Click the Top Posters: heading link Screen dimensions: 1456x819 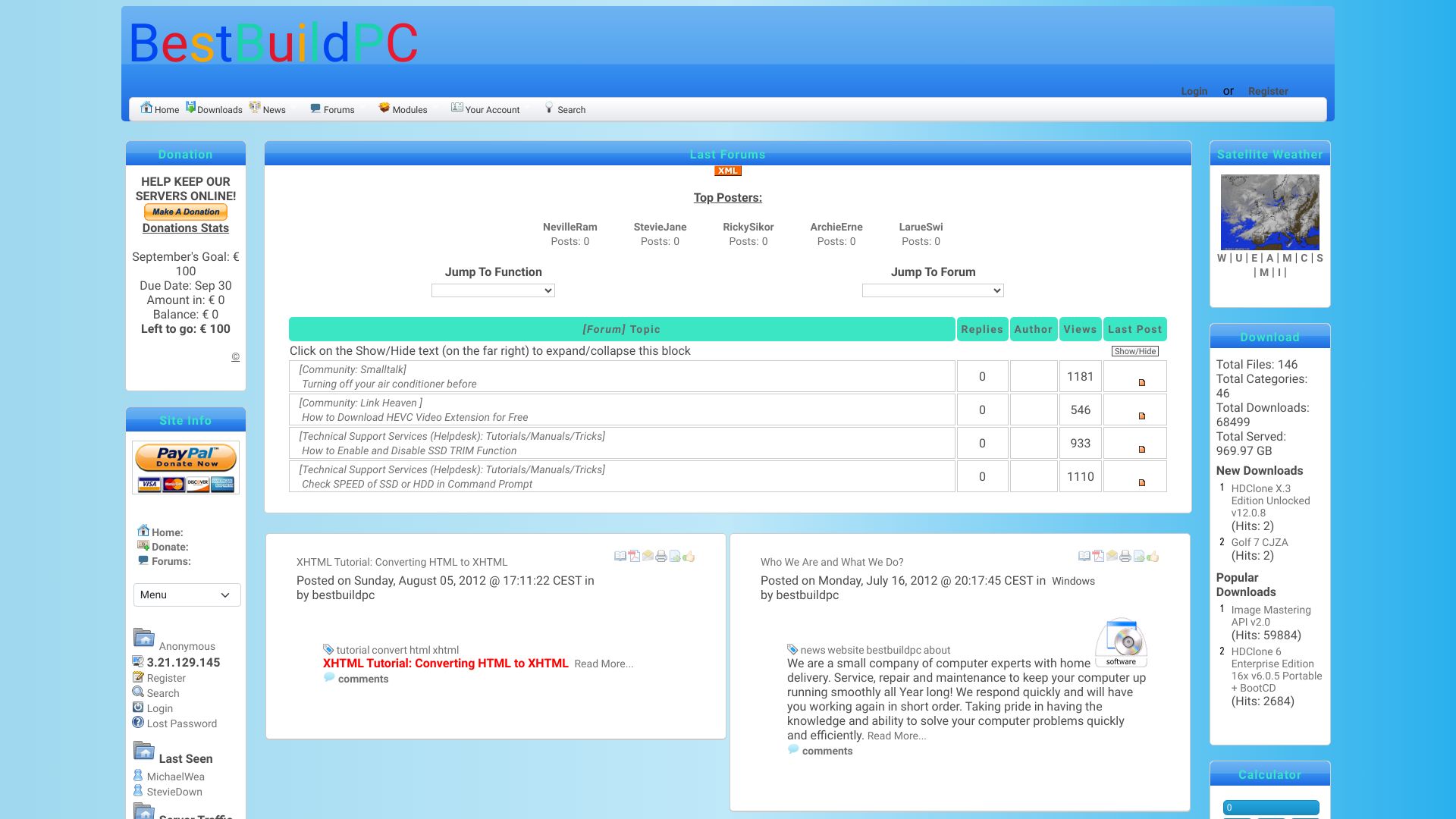coord(728,197)
